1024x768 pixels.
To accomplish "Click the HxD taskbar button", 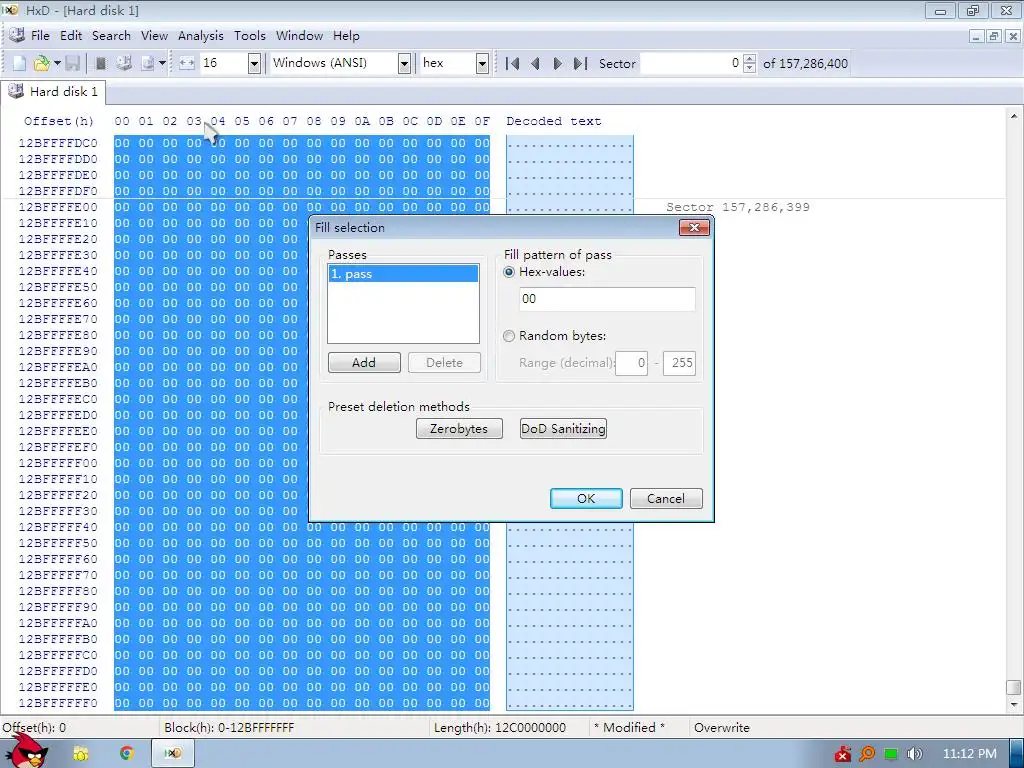I will point(173,754).
